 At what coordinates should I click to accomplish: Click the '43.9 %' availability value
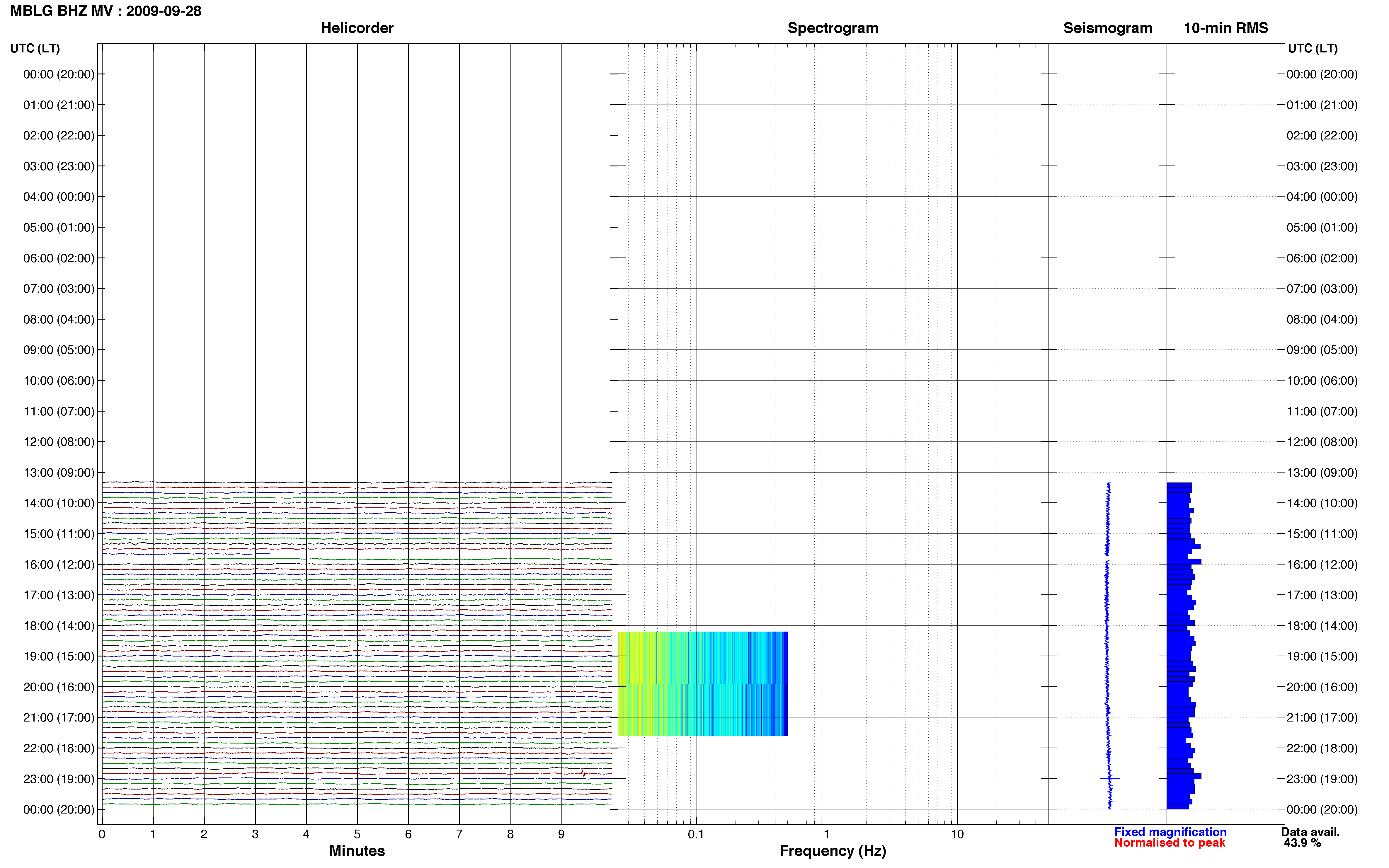click(1302, 843)
